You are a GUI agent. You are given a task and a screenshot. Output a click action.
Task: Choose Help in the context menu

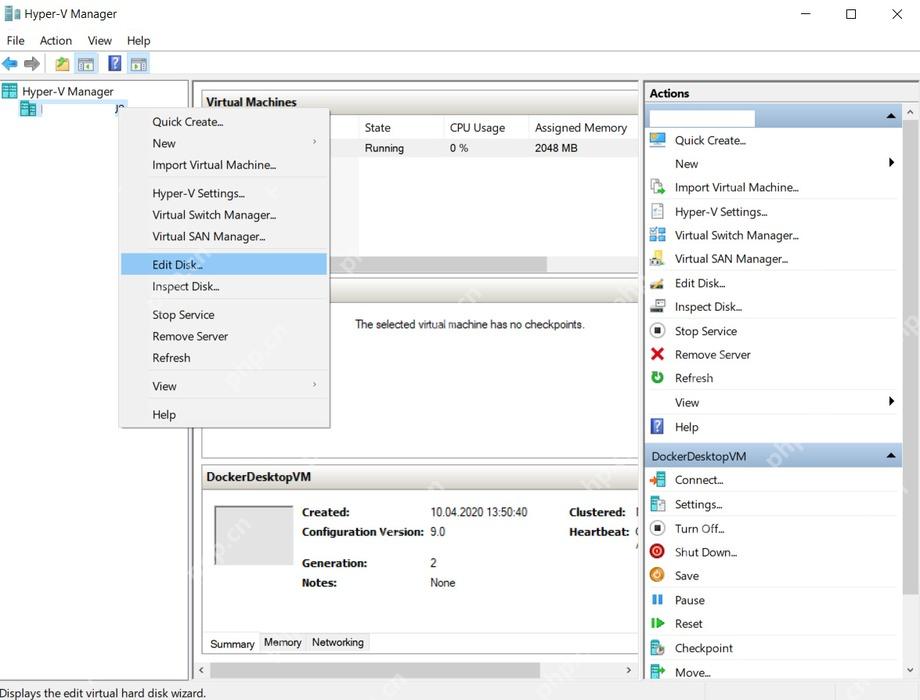[224, 414]
